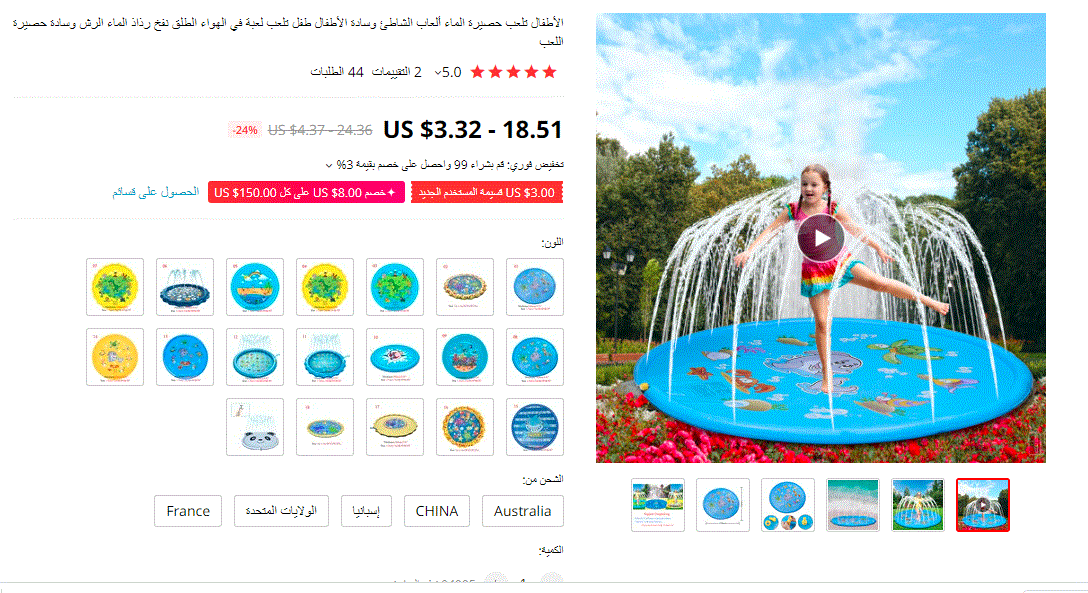Open the mat dimensions thumbnail image
This screenshot has width=1088, height=593.
click(723, 505)
